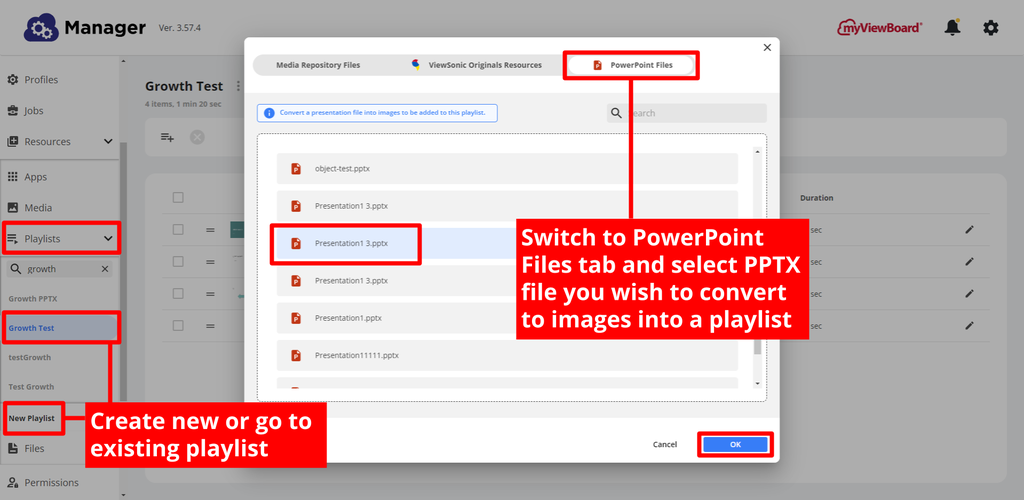Viewport: 1024px width, 500px height.
Task: Expand the Resources menu chevron
Action: (108, 142)
